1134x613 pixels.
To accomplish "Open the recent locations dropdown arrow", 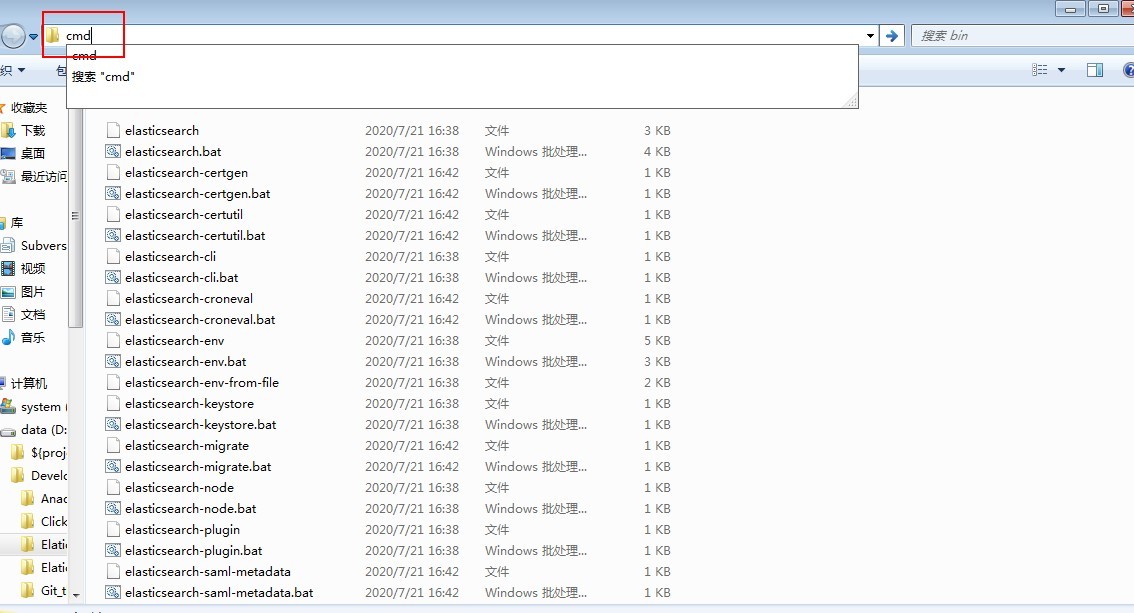I will 33,36.
